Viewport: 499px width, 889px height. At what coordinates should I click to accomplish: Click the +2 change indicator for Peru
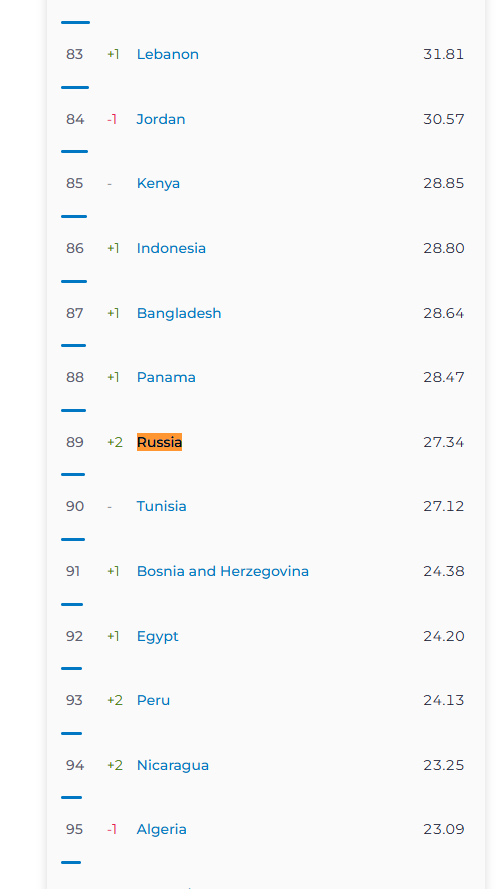(115, 701)
